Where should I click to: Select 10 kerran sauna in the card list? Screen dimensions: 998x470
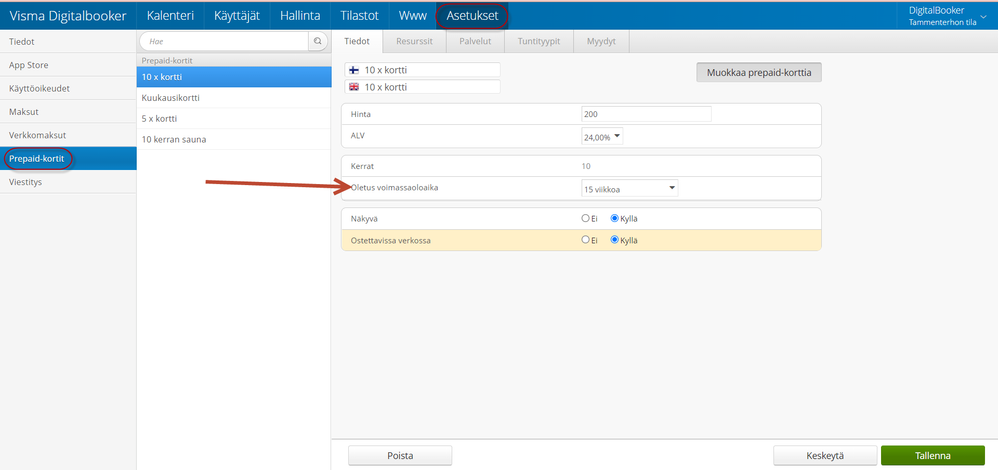(x=234, y=139)
